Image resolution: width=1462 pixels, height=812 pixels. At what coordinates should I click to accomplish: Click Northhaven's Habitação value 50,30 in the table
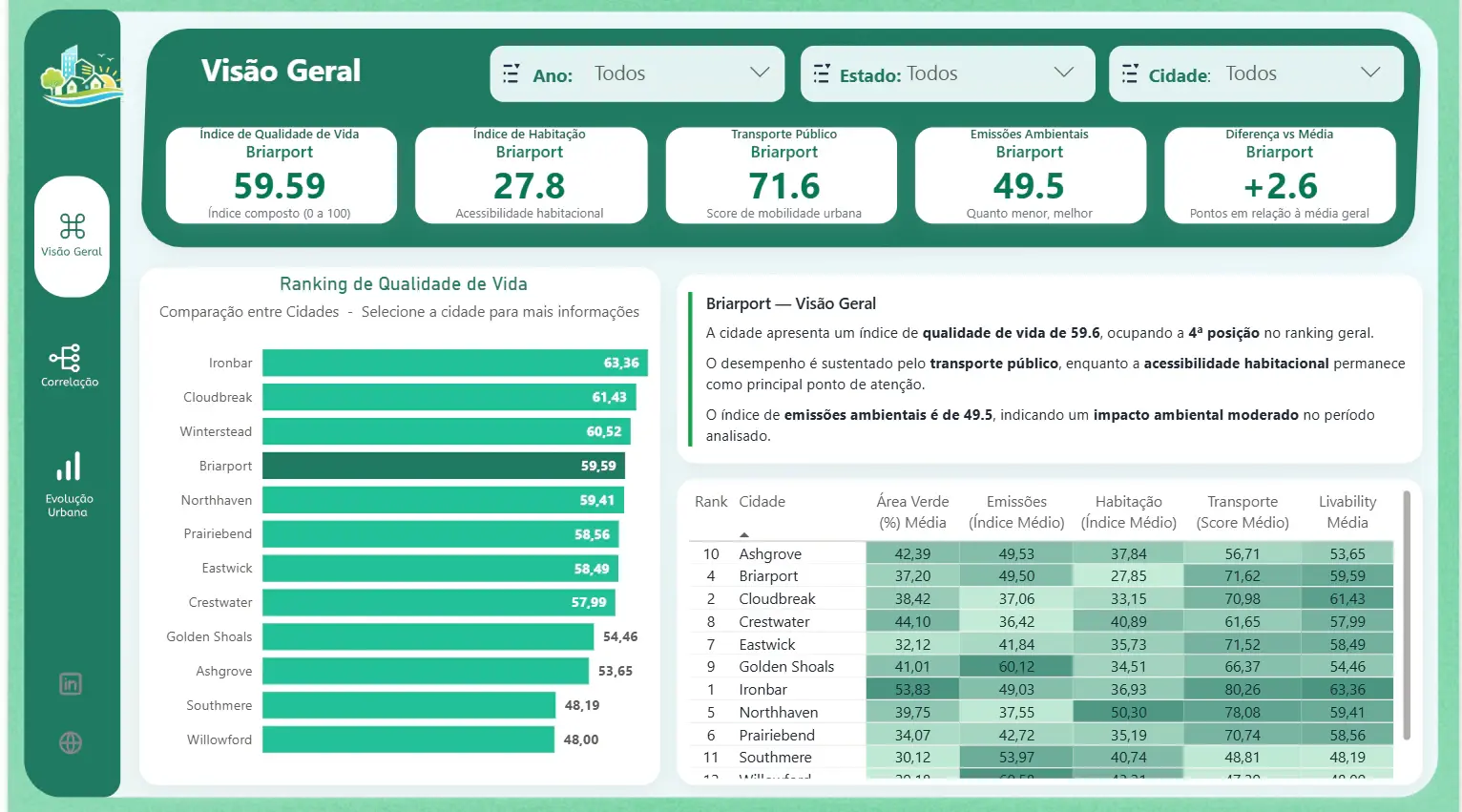coord(1128,713)
